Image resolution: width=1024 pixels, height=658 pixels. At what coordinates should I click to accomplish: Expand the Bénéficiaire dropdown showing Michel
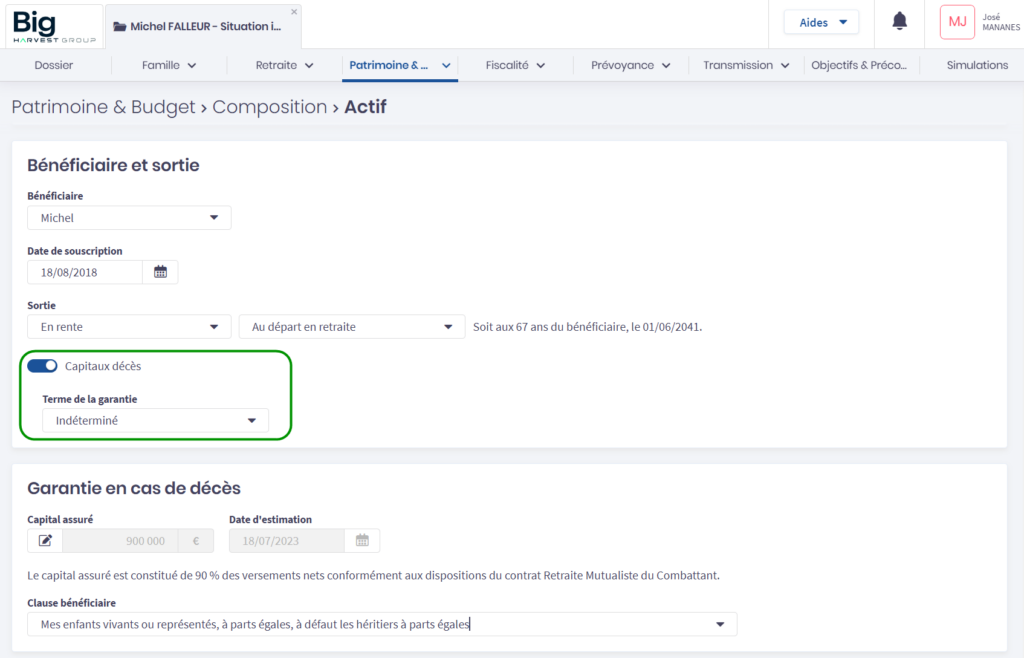pyautogui.click(x=129, y=218)
